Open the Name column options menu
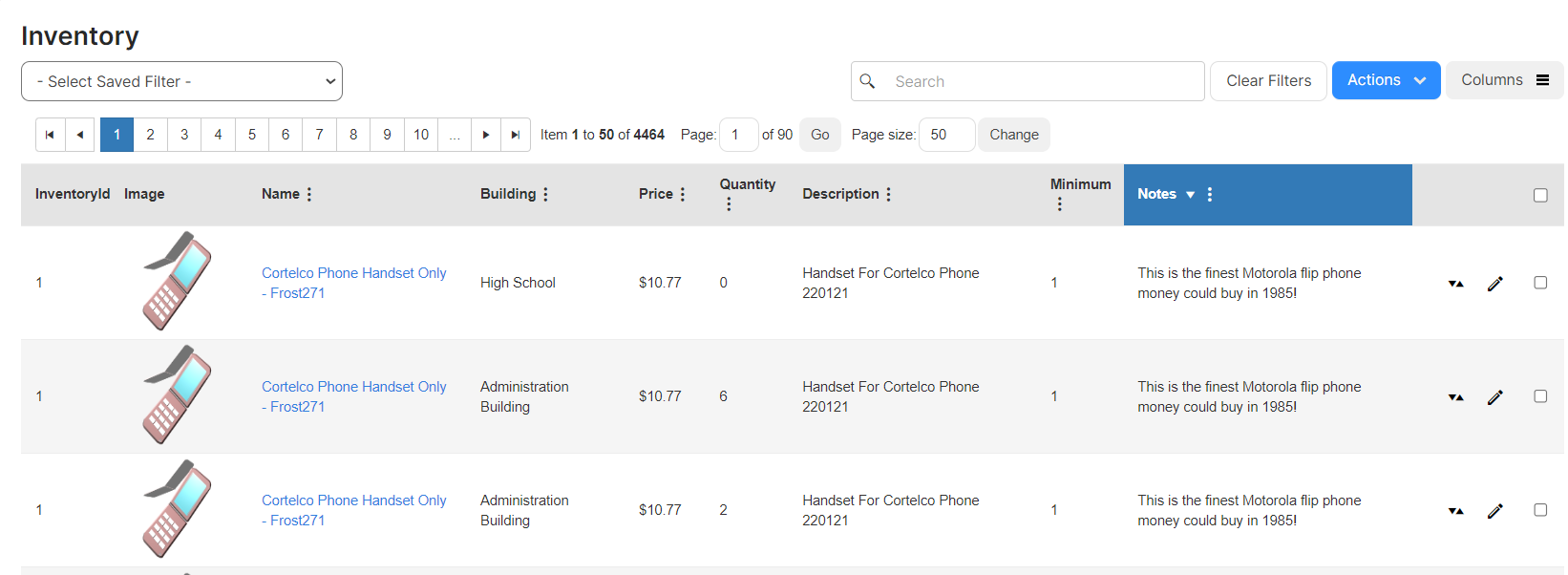The image size is (1568, 575). pos(309,194)
